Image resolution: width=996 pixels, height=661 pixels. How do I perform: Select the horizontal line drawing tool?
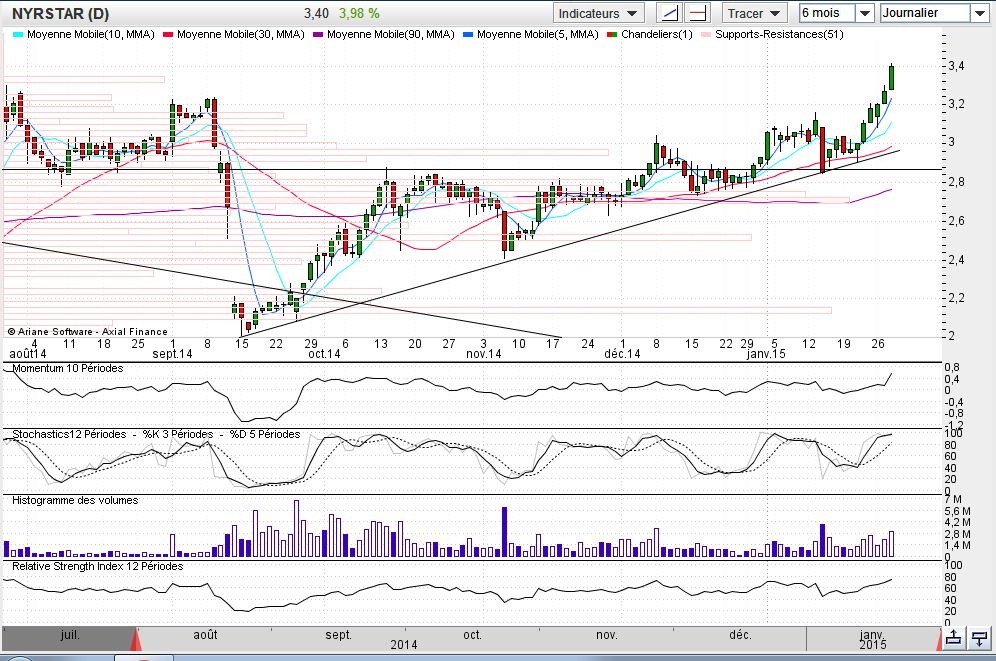point(698,13)
